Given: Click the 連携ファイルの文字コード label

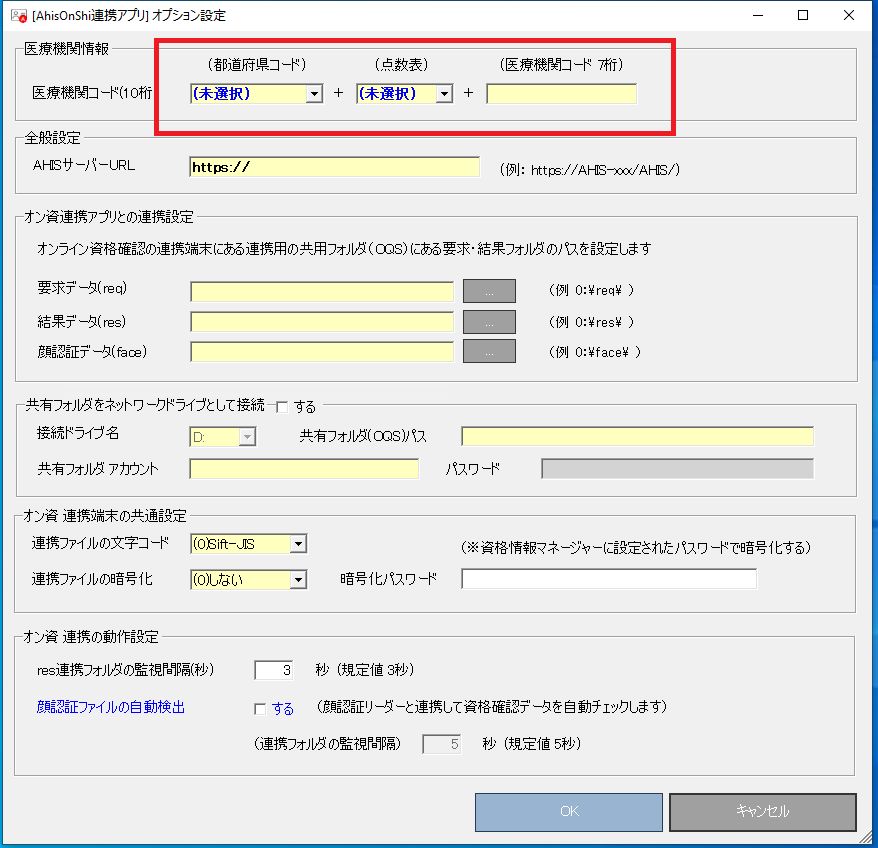Looking at the screenshot, I should click(x=100, y=543).
